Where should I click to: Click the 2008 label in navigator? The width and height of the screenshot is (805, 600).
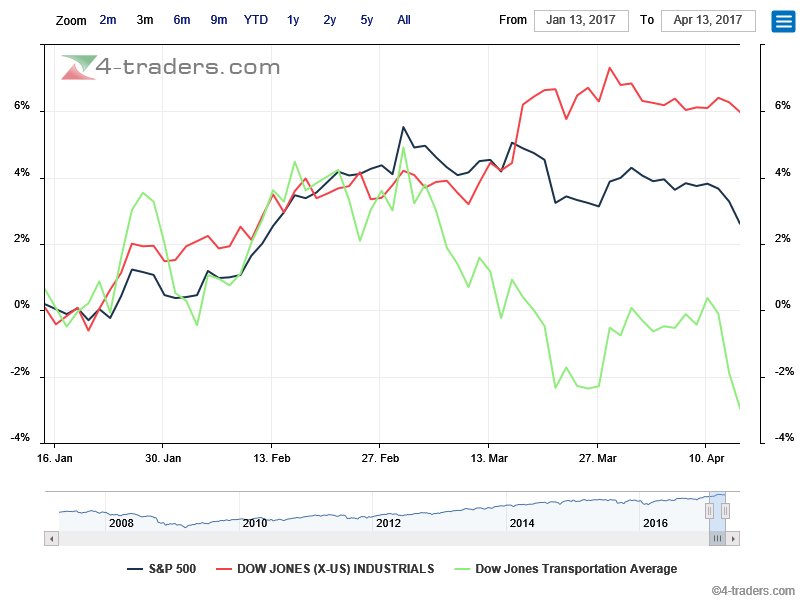(121, 523)
